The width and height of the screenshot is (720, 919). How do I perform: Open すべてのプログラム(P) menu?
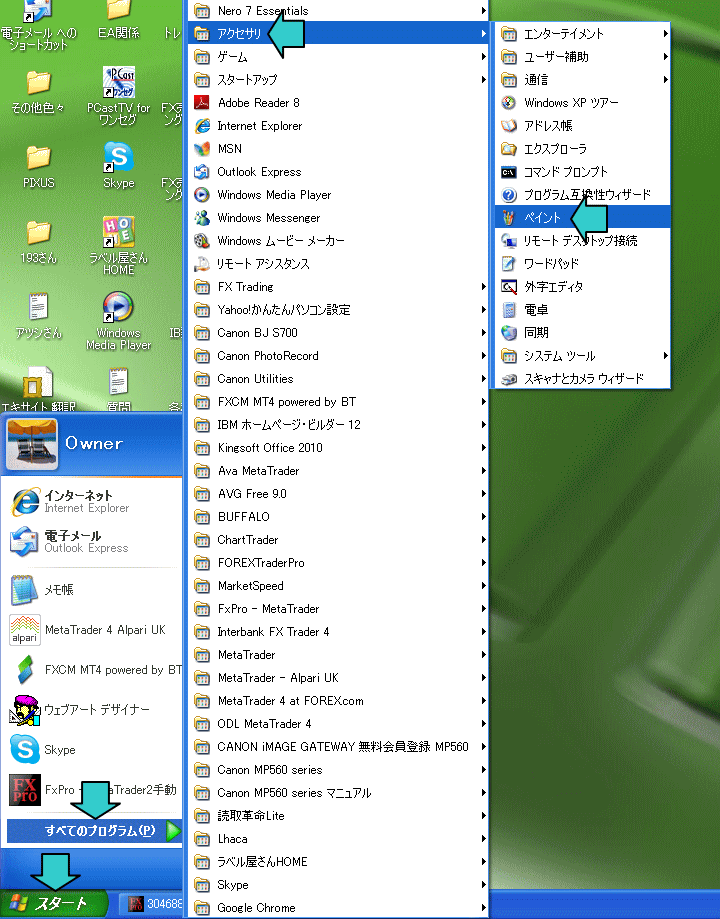tap(94, 830)
